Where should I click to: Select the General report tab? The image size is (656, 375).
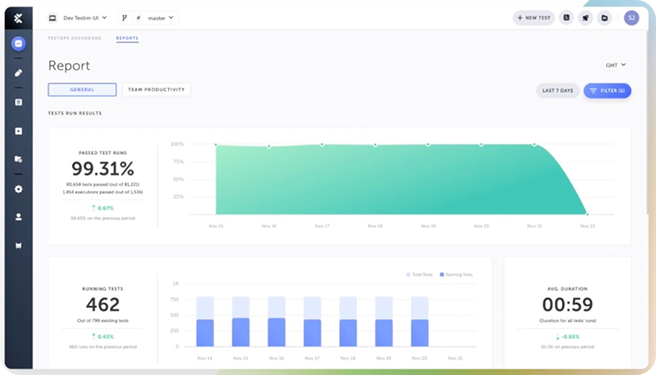[x=82, y=90]
